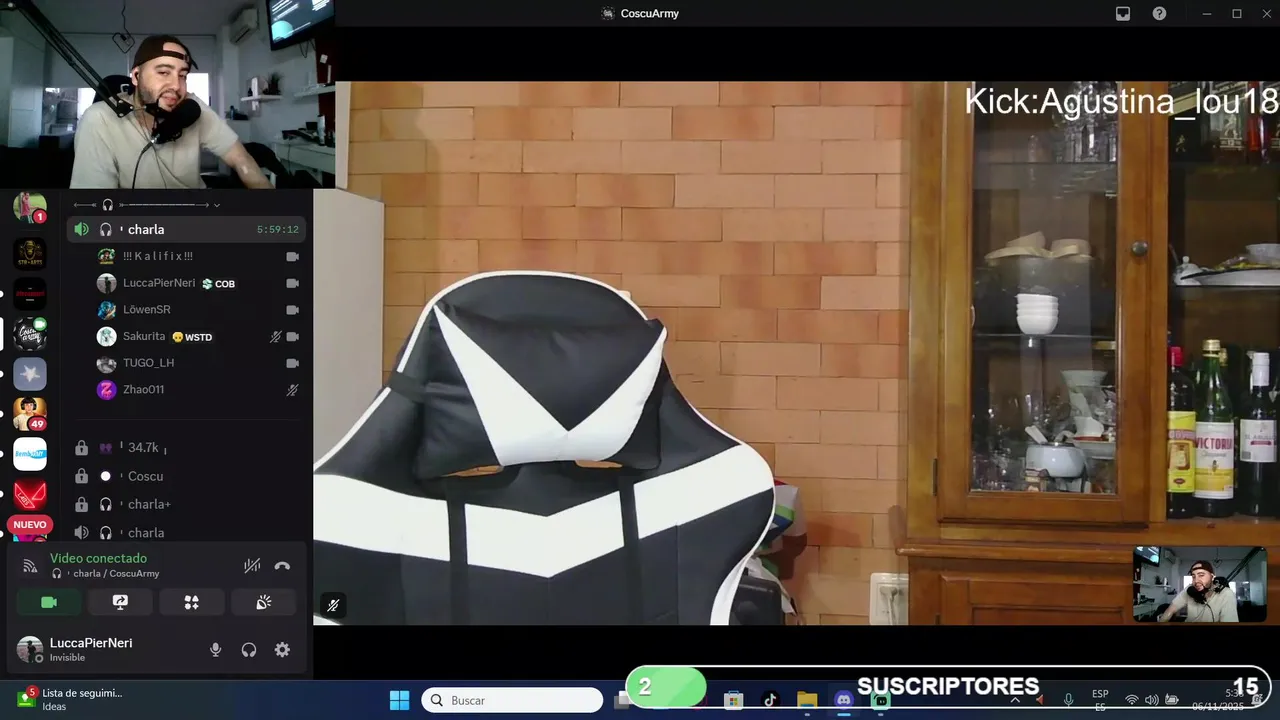Open the grey star server icon
Screen dimensions: 1280x720
coord(30,374)
